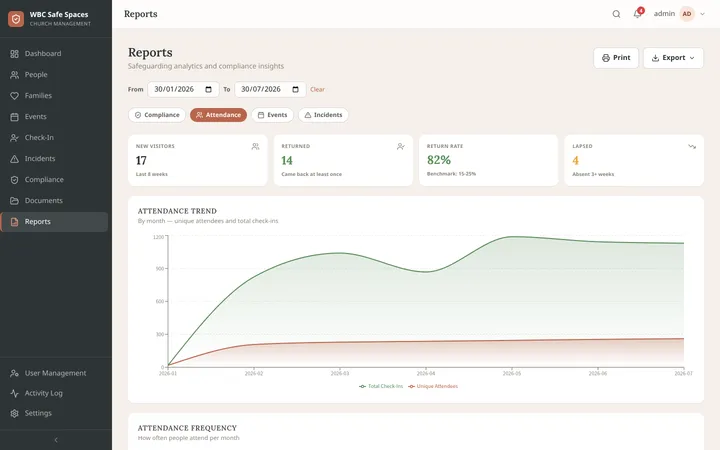This screenshot has width=720, height=450.
Task: Toggle Total Check-Ins legend series
Action: [x=381, y=386]
